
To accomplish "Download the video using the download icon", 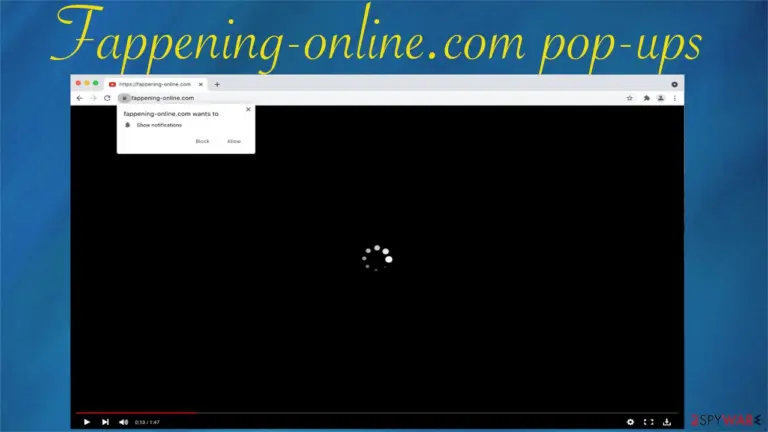I will (x=667, y=422).
